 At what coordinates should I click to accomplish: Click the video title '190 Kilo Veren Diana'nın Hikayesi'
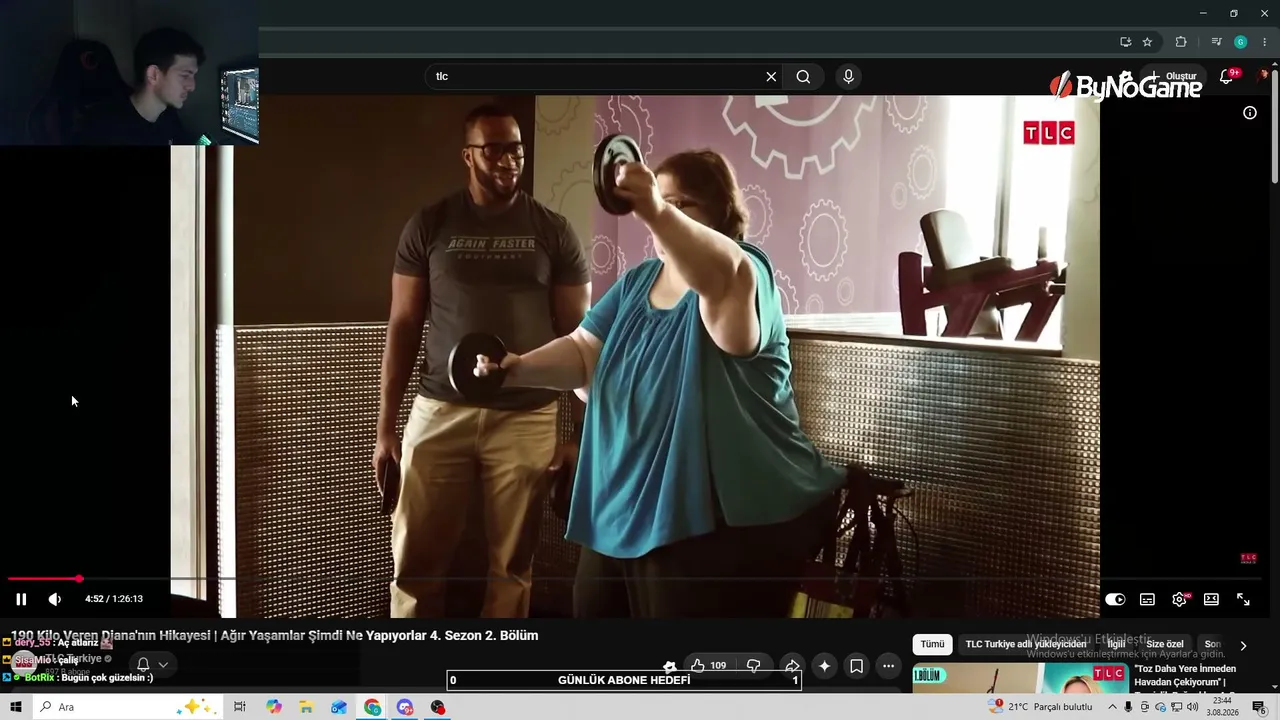[x=275, y=635]
